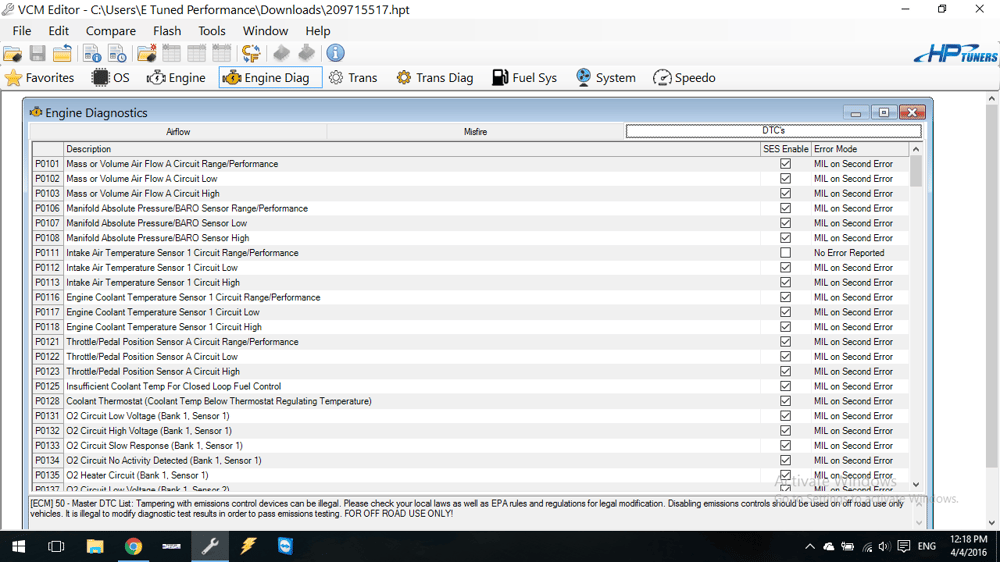Open the Fuel Sys section

(x=523, y=78)
